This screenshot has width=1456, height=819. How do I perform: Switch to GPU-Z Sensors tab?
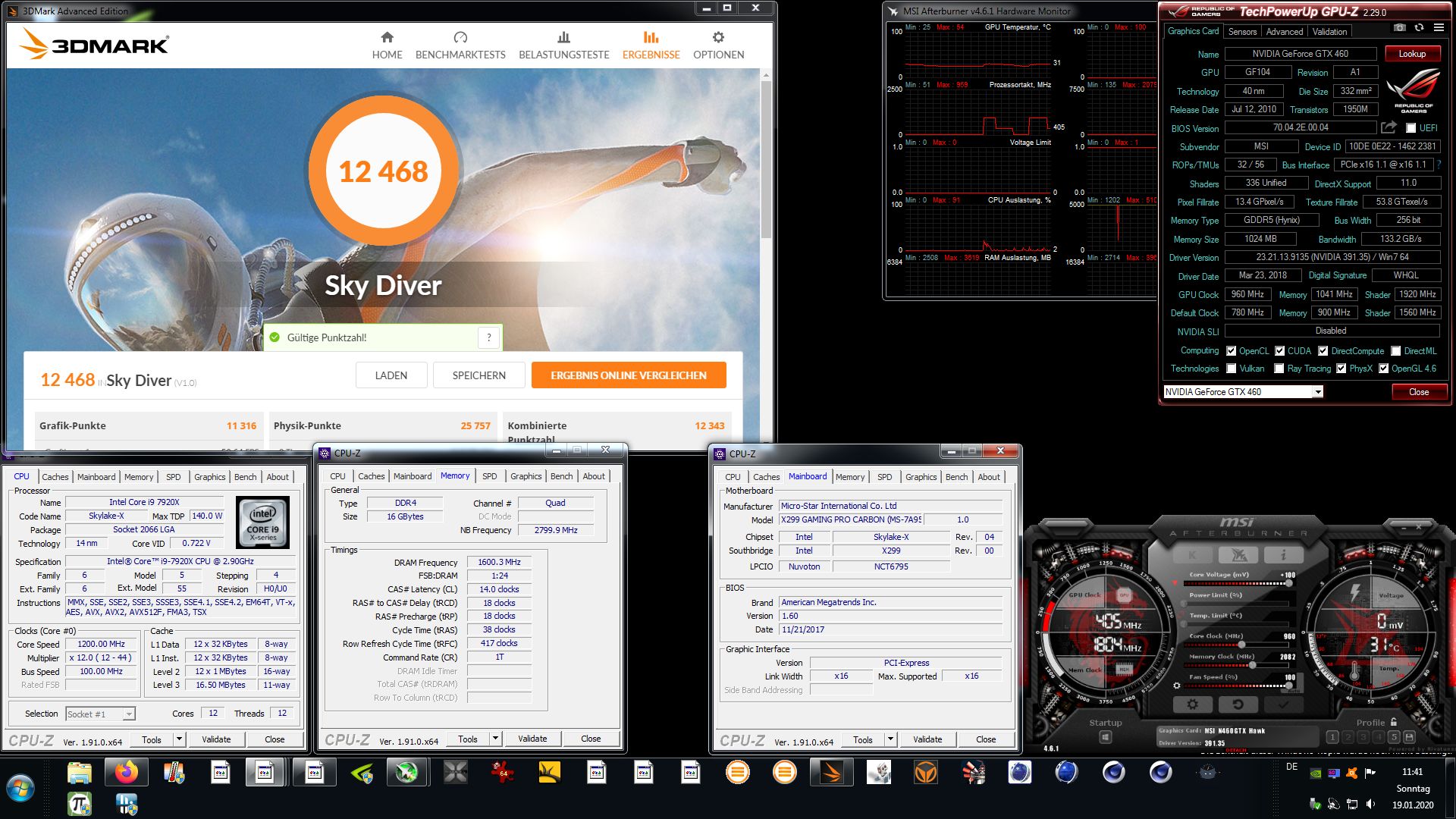click(x=1242, y=32)
